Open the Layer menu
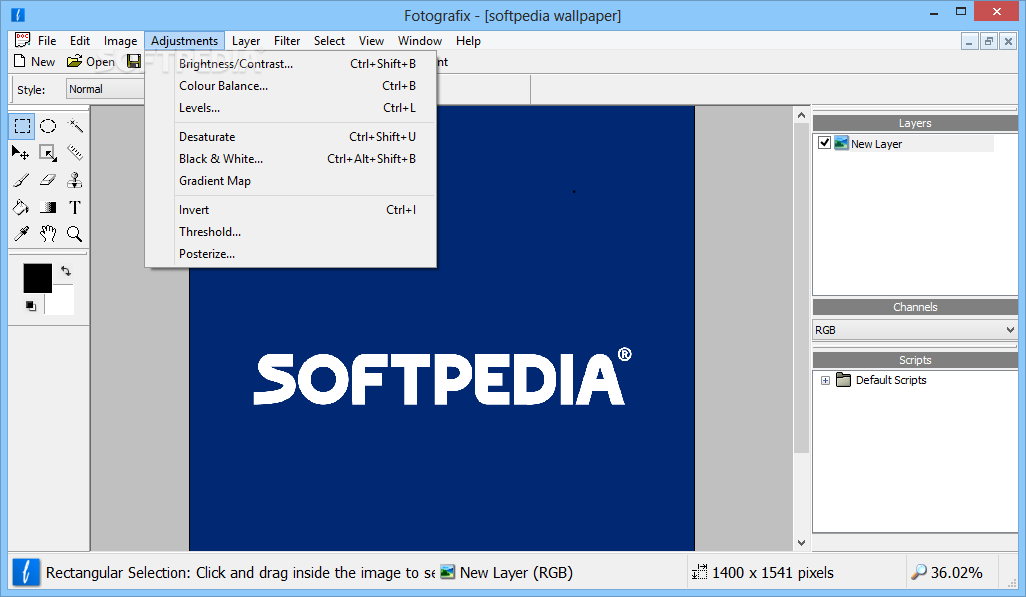Viewport: 1026px width, 597px height. (x=246, y=41)
